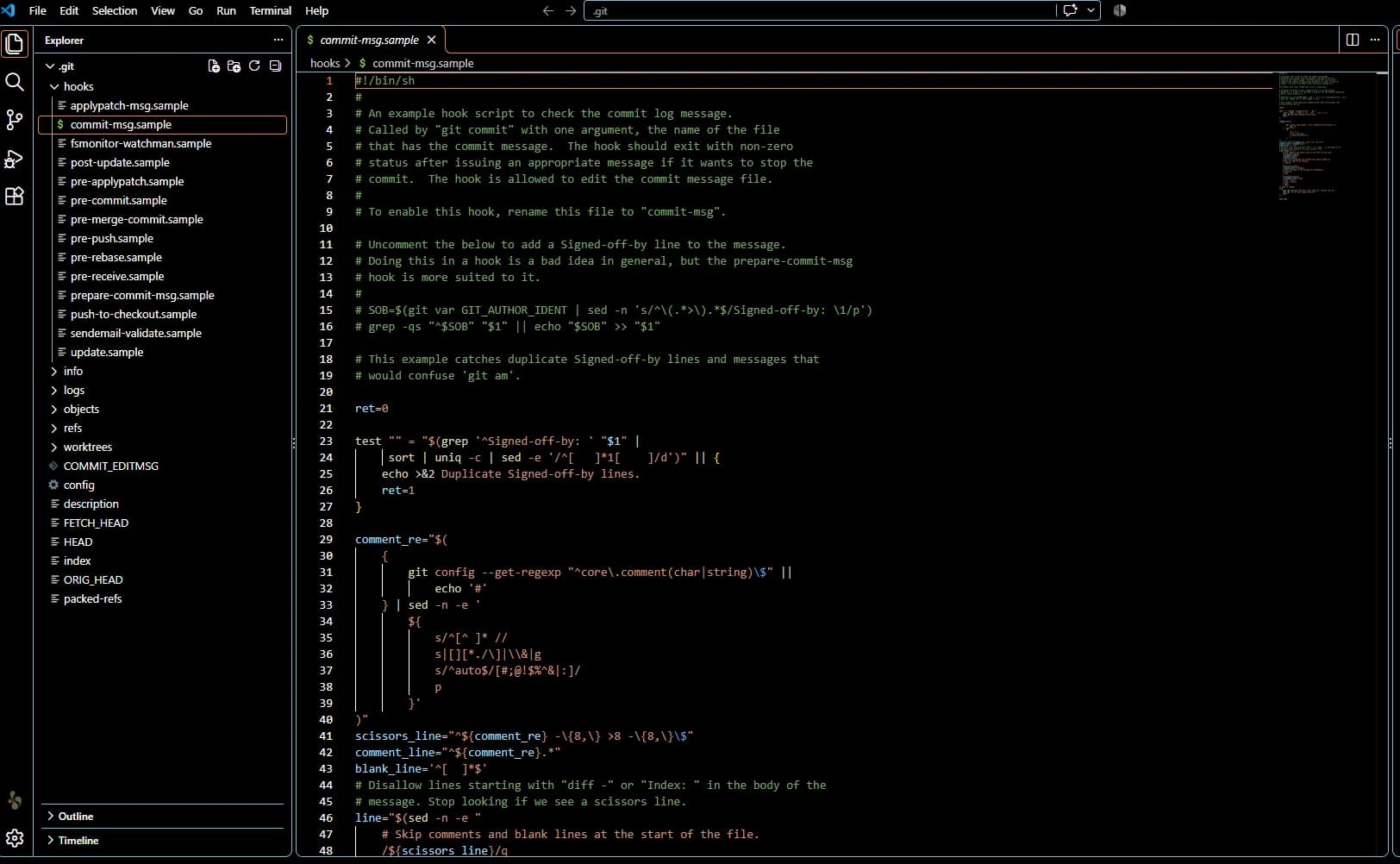Open the Terminal menu
The width and height of the screenshot is (1400, 864).
(271, 10)
